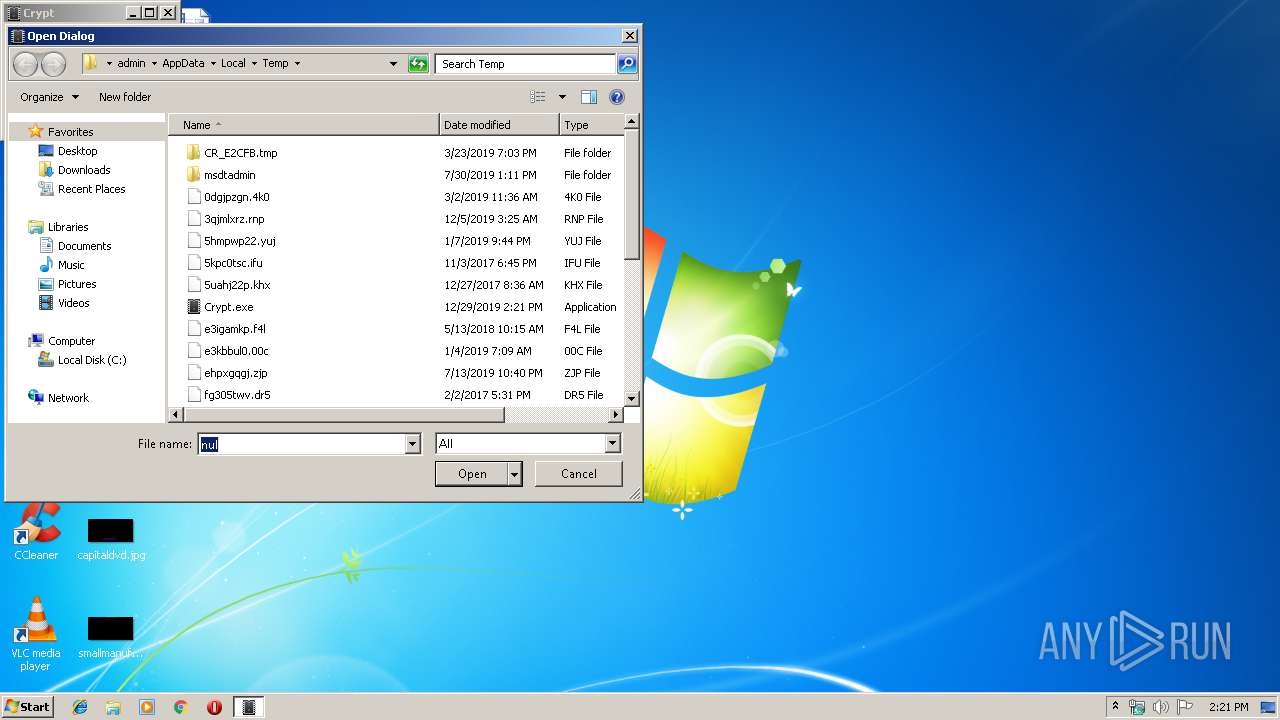The width and height of the screenshot is (1280, 720).
Task: Open the address bar history dropdown
Action: click(x=393, y=64)
